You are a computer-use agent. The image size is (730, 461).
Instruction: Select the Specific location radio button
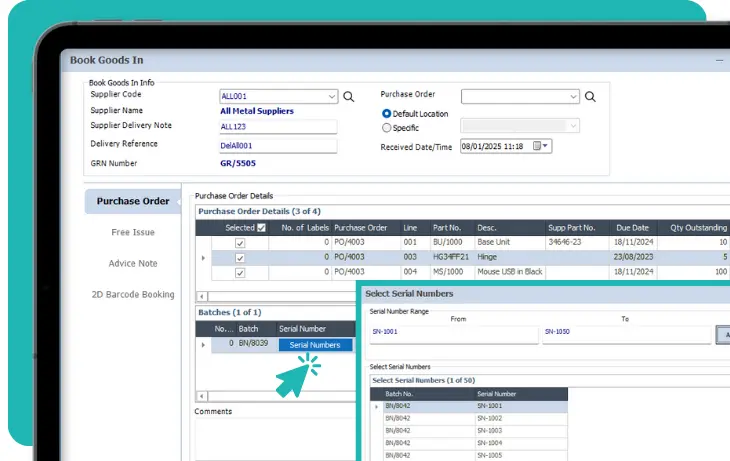(x=387, y=128)
